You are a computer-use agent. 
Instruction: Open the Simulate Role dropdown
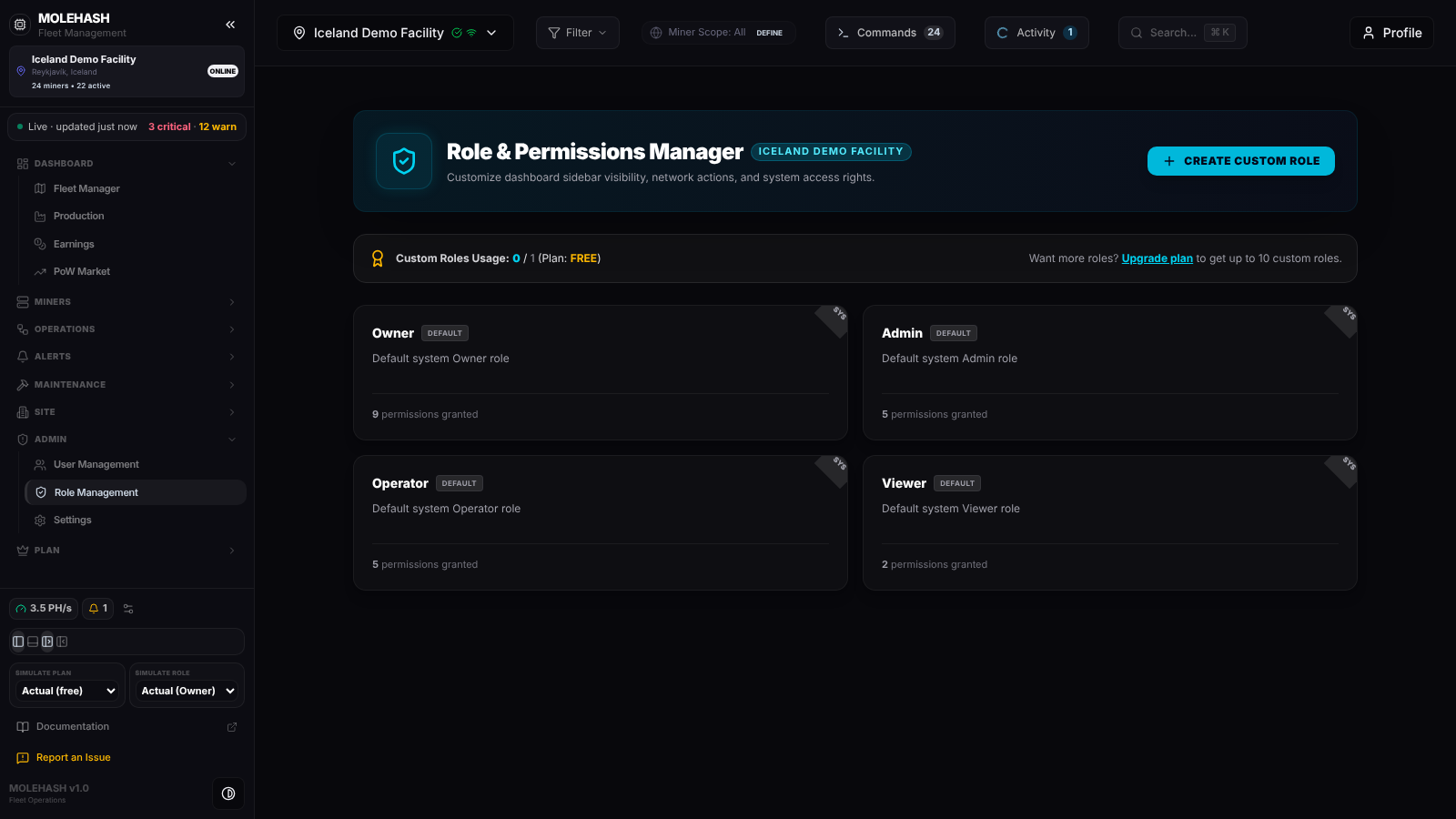pyautogui.click(x=187, y=691)
